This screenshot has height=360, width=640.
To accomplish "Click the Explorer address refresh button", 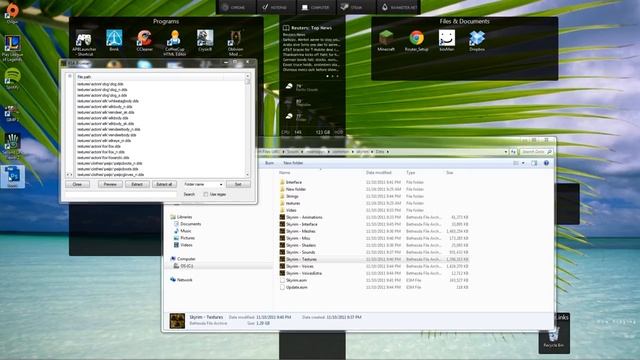I will 513,152.
